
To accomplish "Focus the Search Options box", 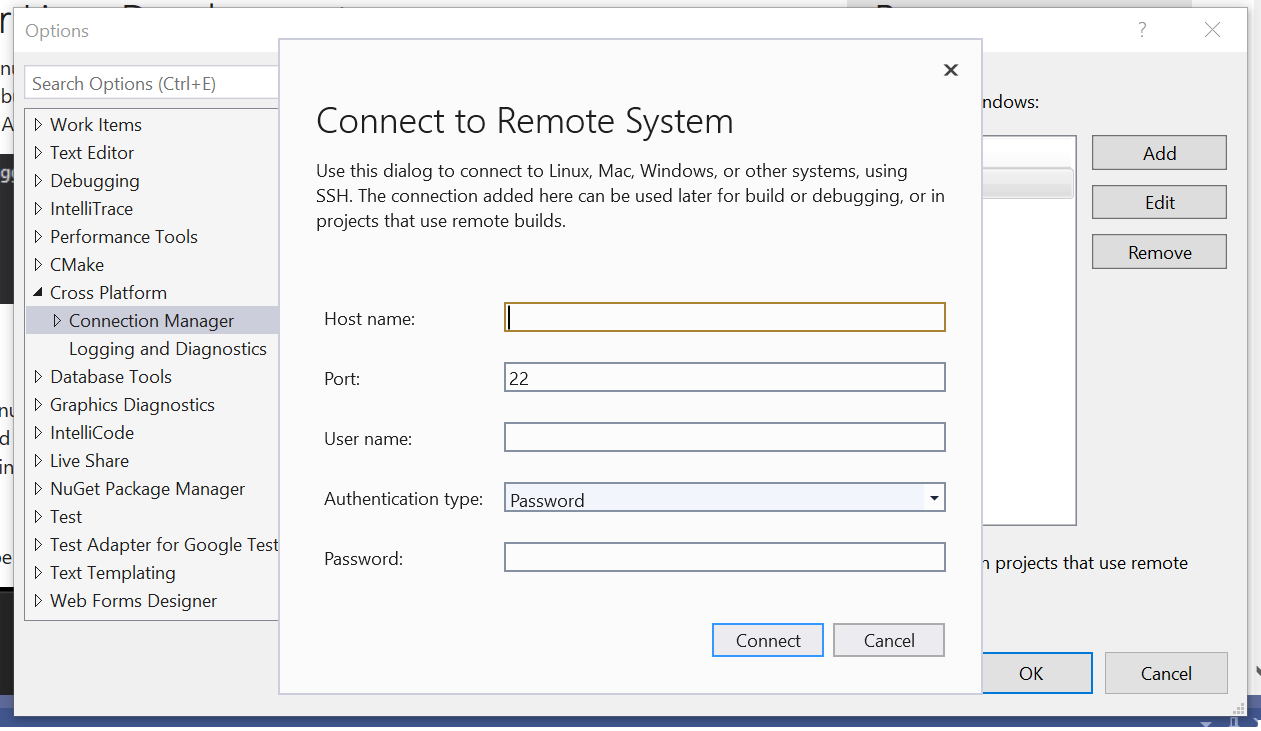I will (150, 83).
